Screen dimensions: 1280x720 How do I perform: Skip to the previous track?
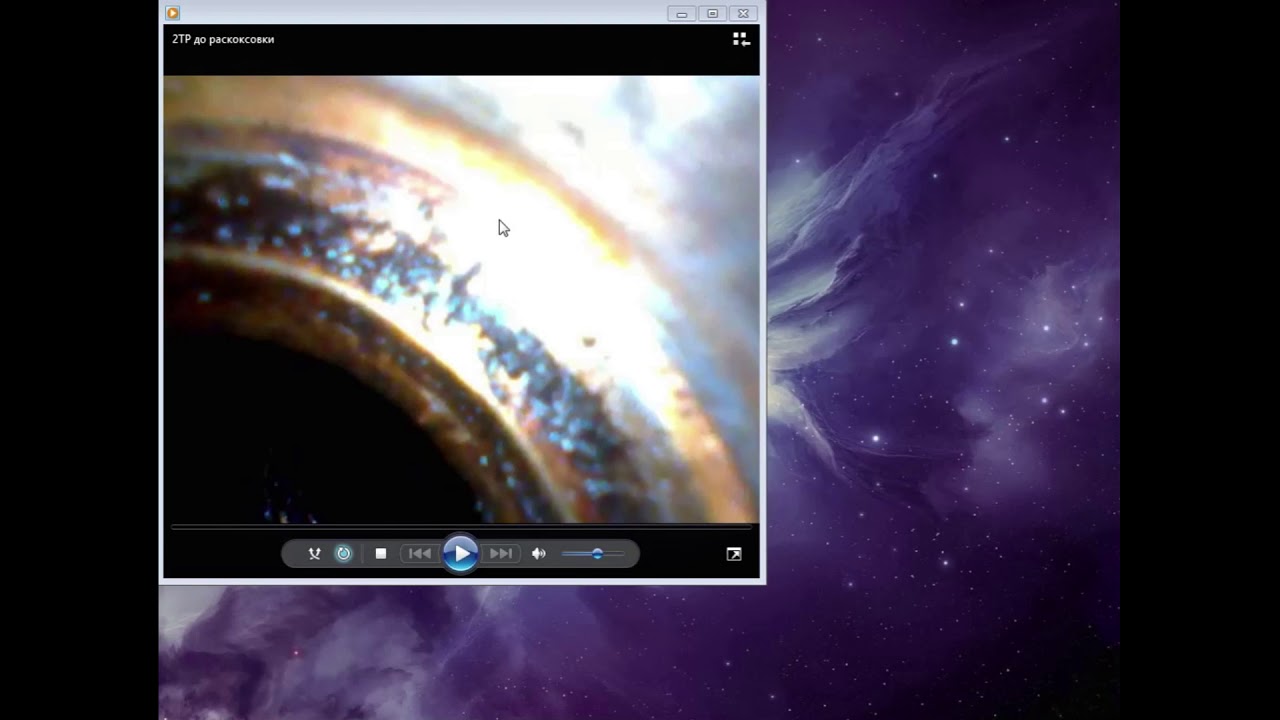(x=420, y=553)
